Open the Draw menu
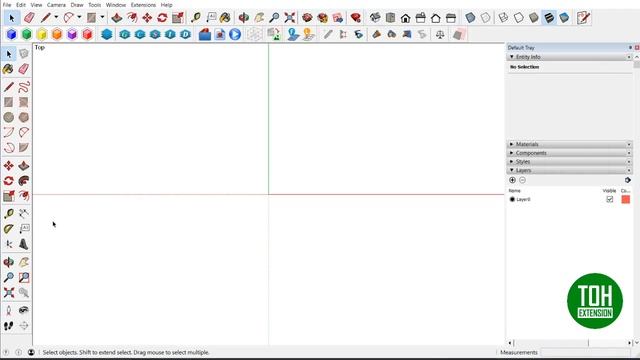Viewport: 640px width, 360px height. click(x=77, y=5)
